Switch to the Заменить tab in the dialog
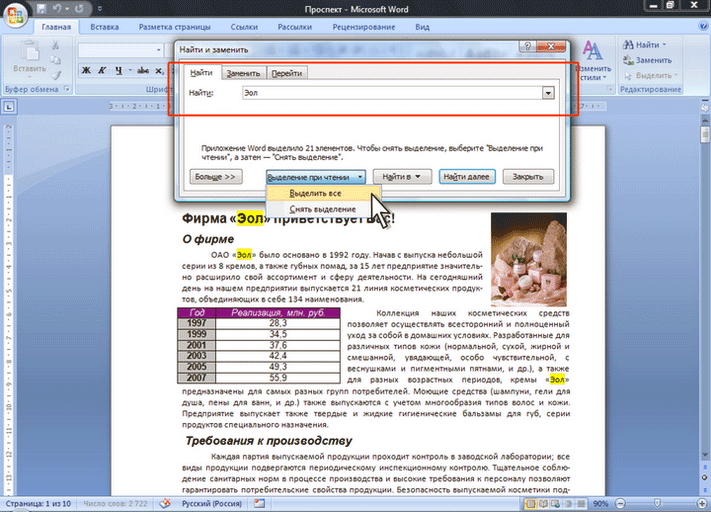 [243, 73]
